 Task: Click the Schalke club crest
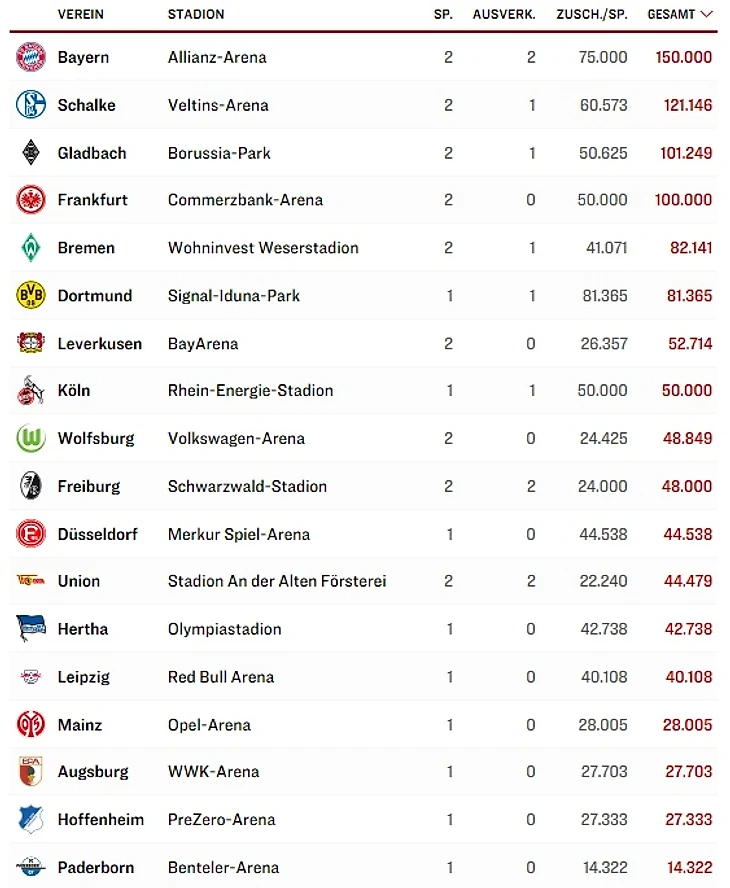coord(31,105)
